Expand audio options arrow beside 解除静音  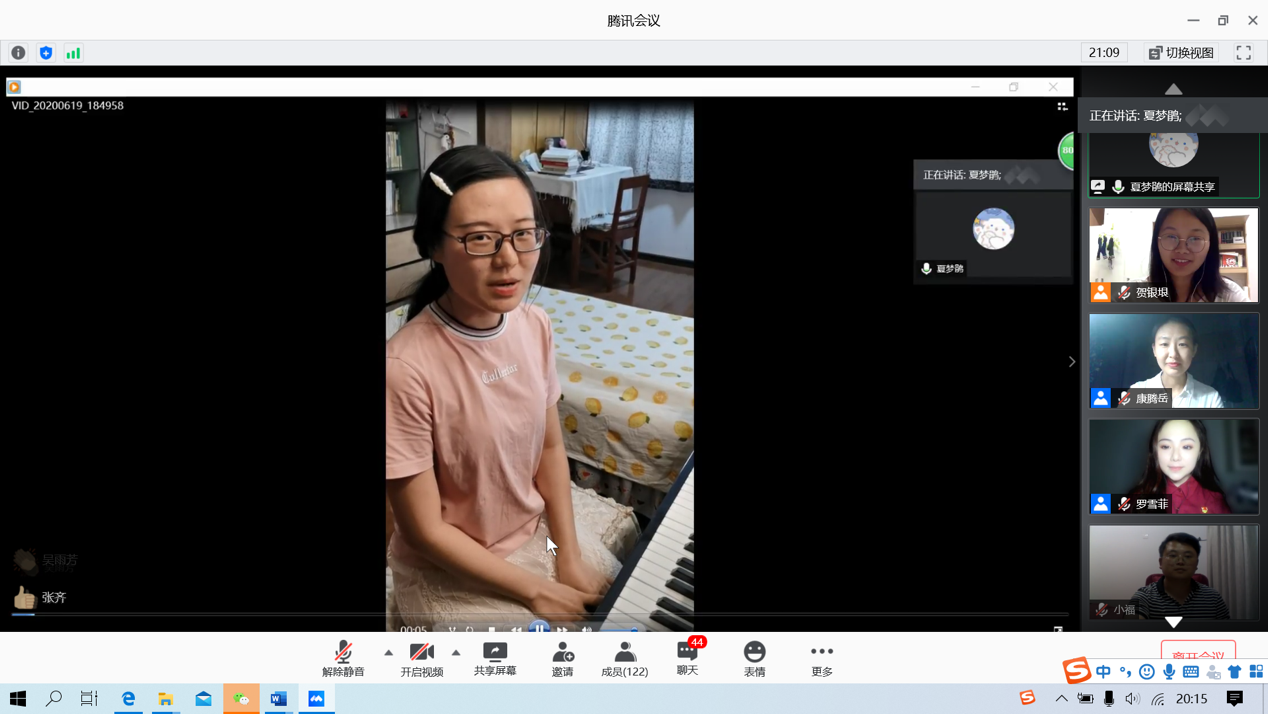[388, 653]
